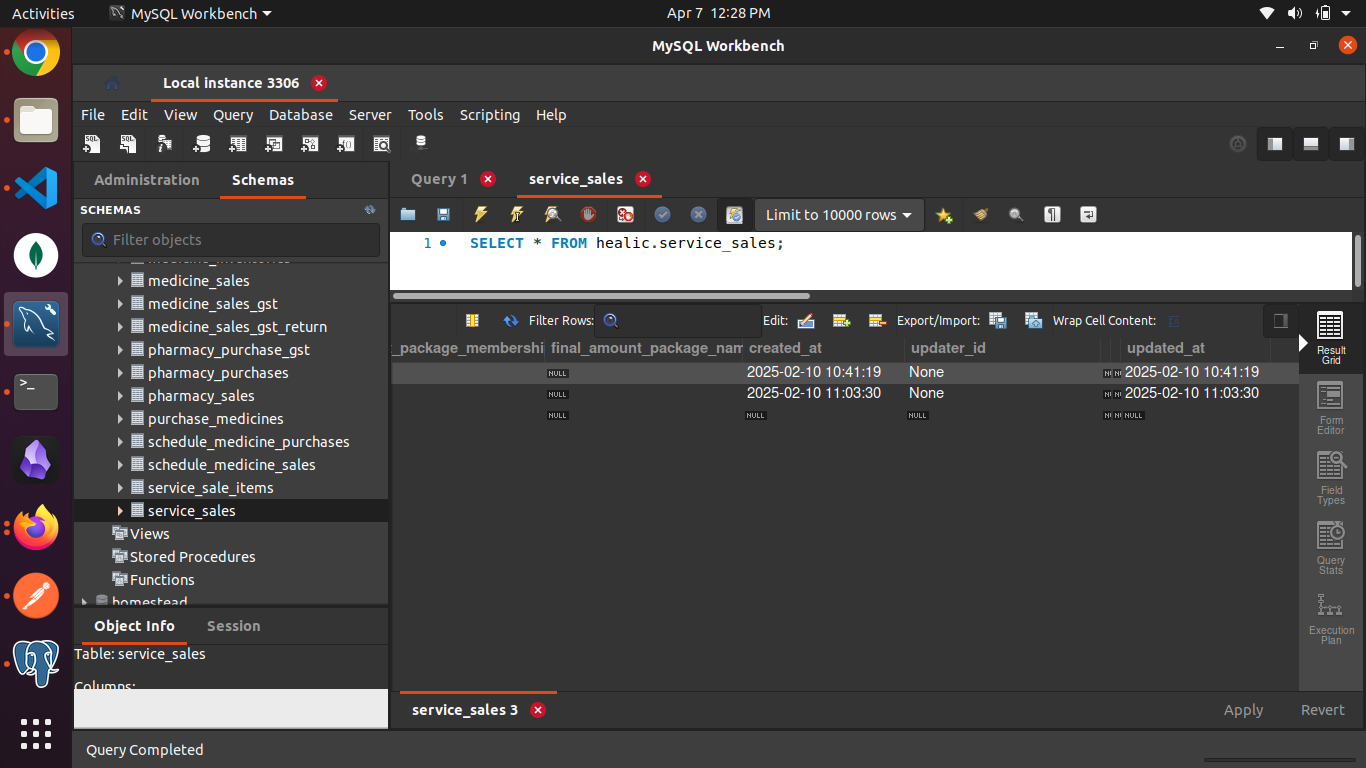Save query as snippet star icon
This screenshot has width=1366, height=768.
point(944,214)
